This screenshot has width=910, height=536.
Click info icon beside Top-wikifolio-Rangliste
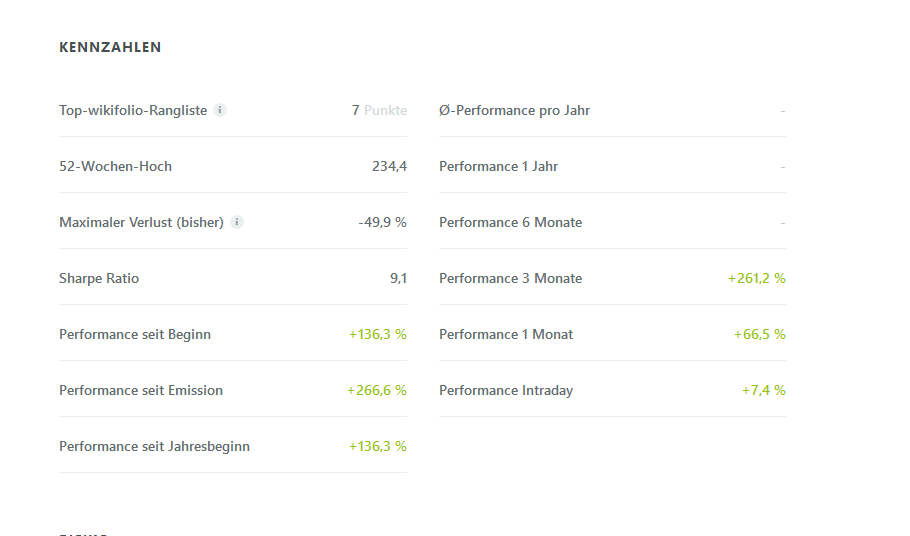pos(220,110)
